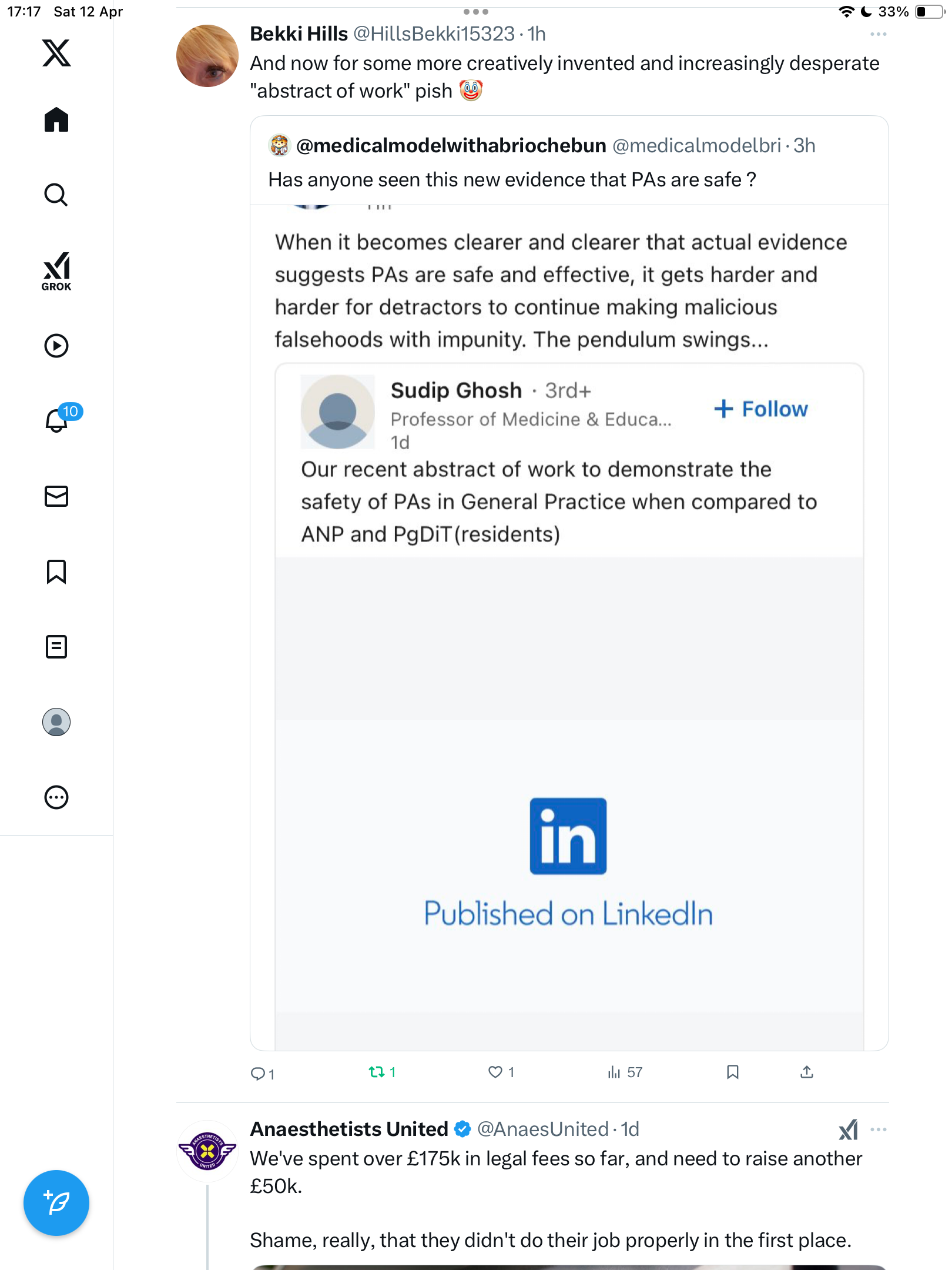The width and height of the screenshot is (952, 1270).
Task: Open @HillsBekki15323 handle
Action: point(434,34)
